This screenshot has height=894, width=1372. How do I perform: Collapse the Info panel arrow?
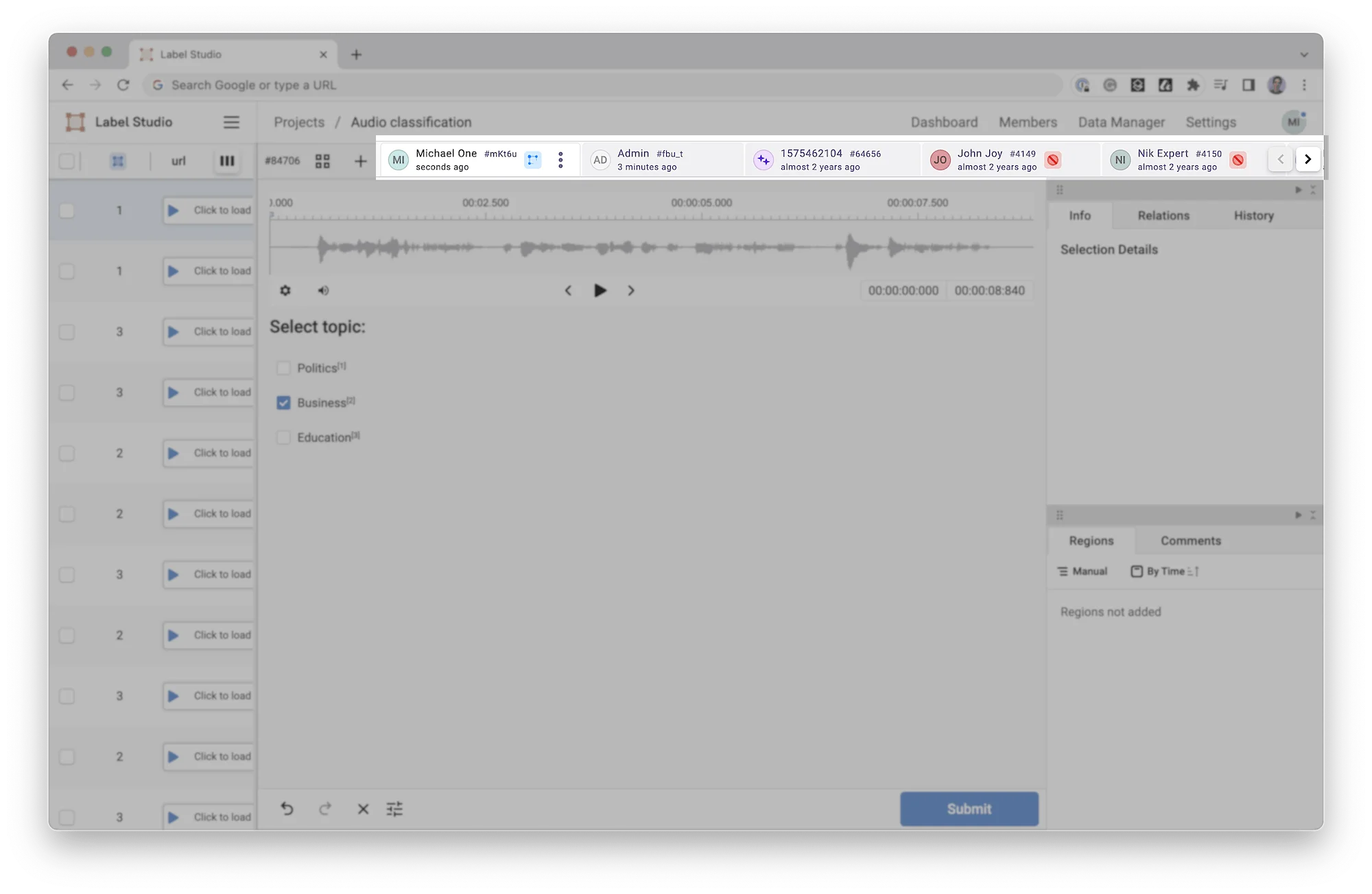tap(1298, 190)
